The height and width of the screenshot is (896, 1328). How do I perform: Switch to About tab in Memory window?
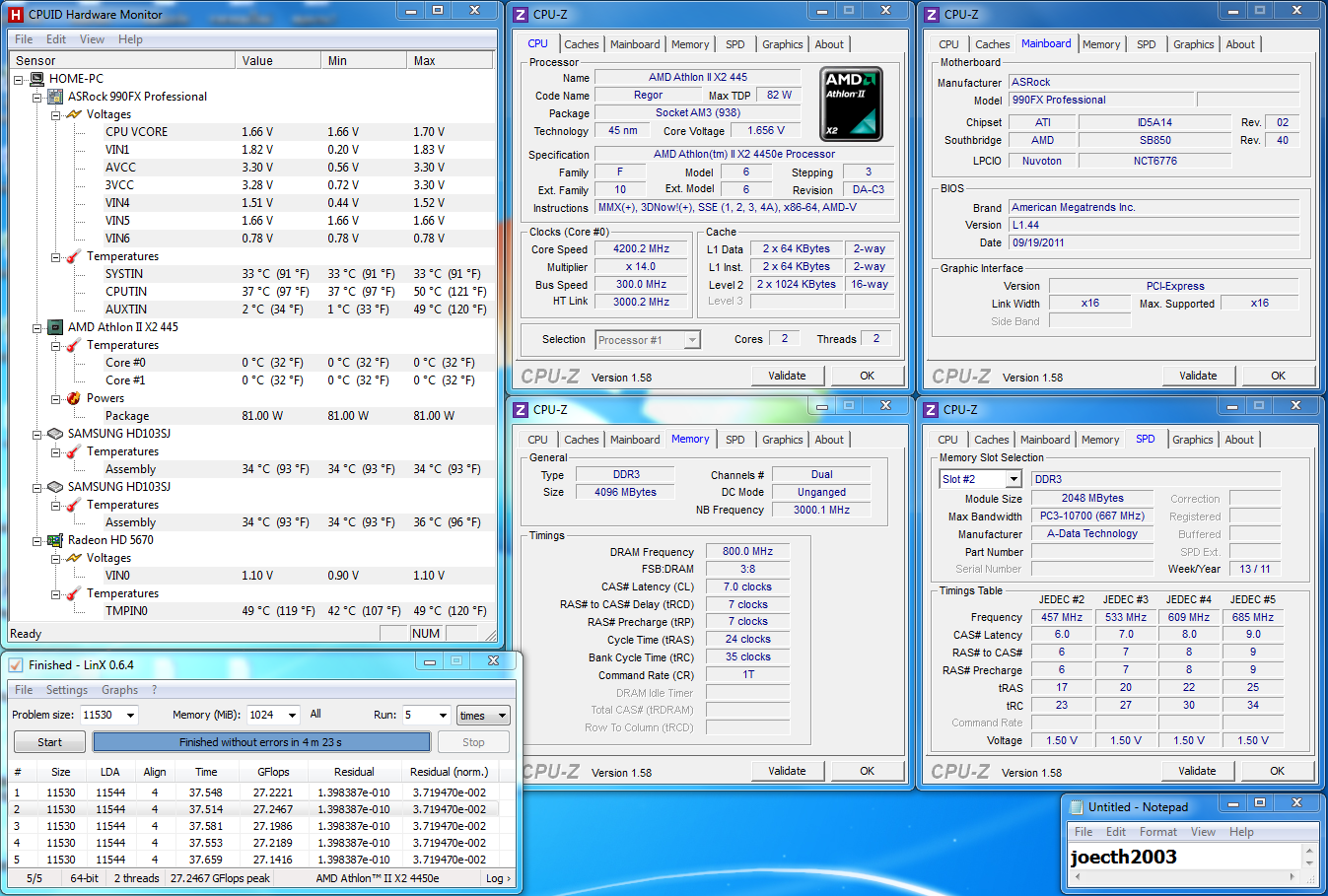829,440
